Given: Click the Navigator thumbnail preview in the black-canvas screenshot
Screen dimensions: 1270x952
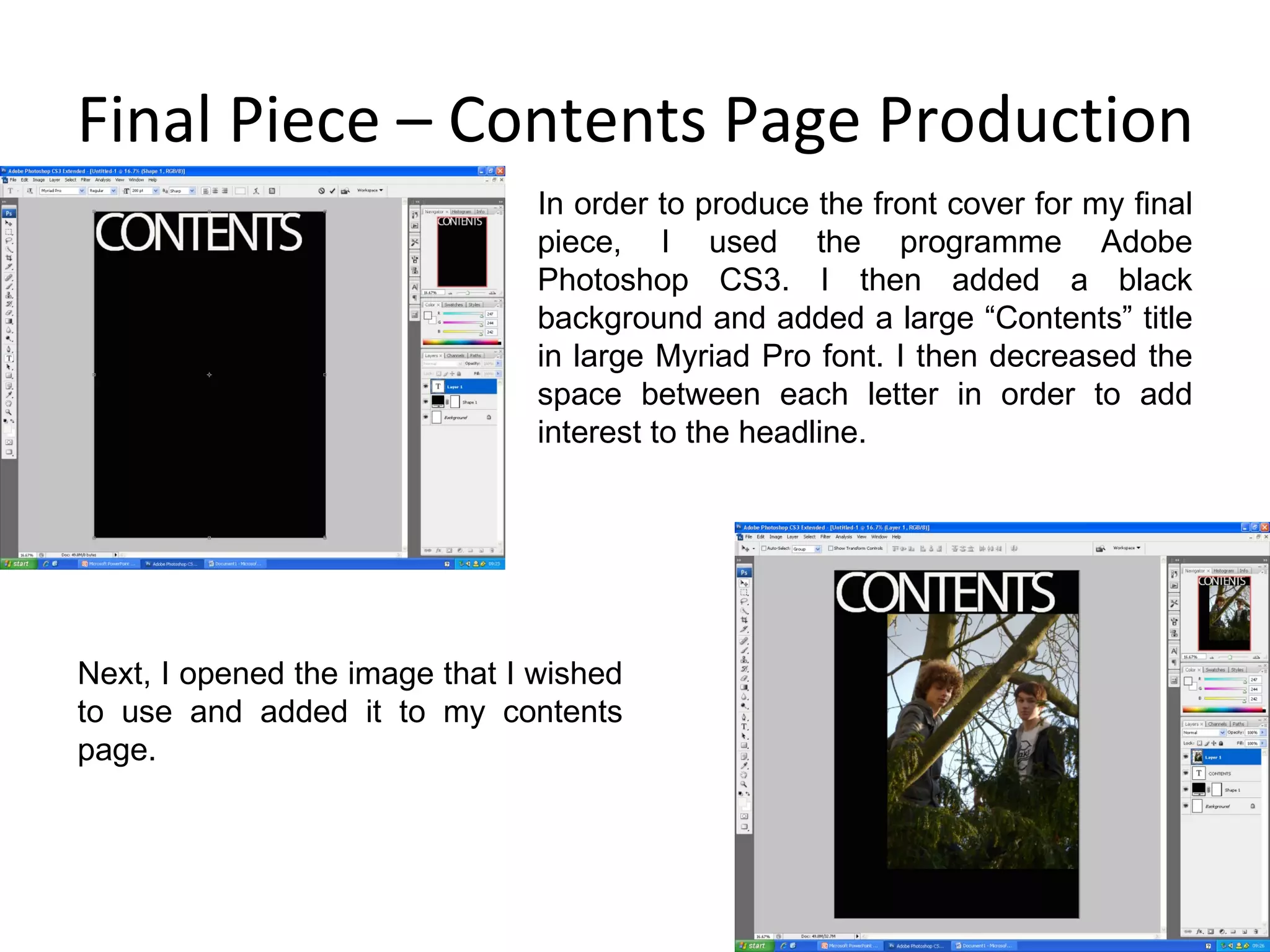Looking at the screenshot, I should tap(462, 251).
